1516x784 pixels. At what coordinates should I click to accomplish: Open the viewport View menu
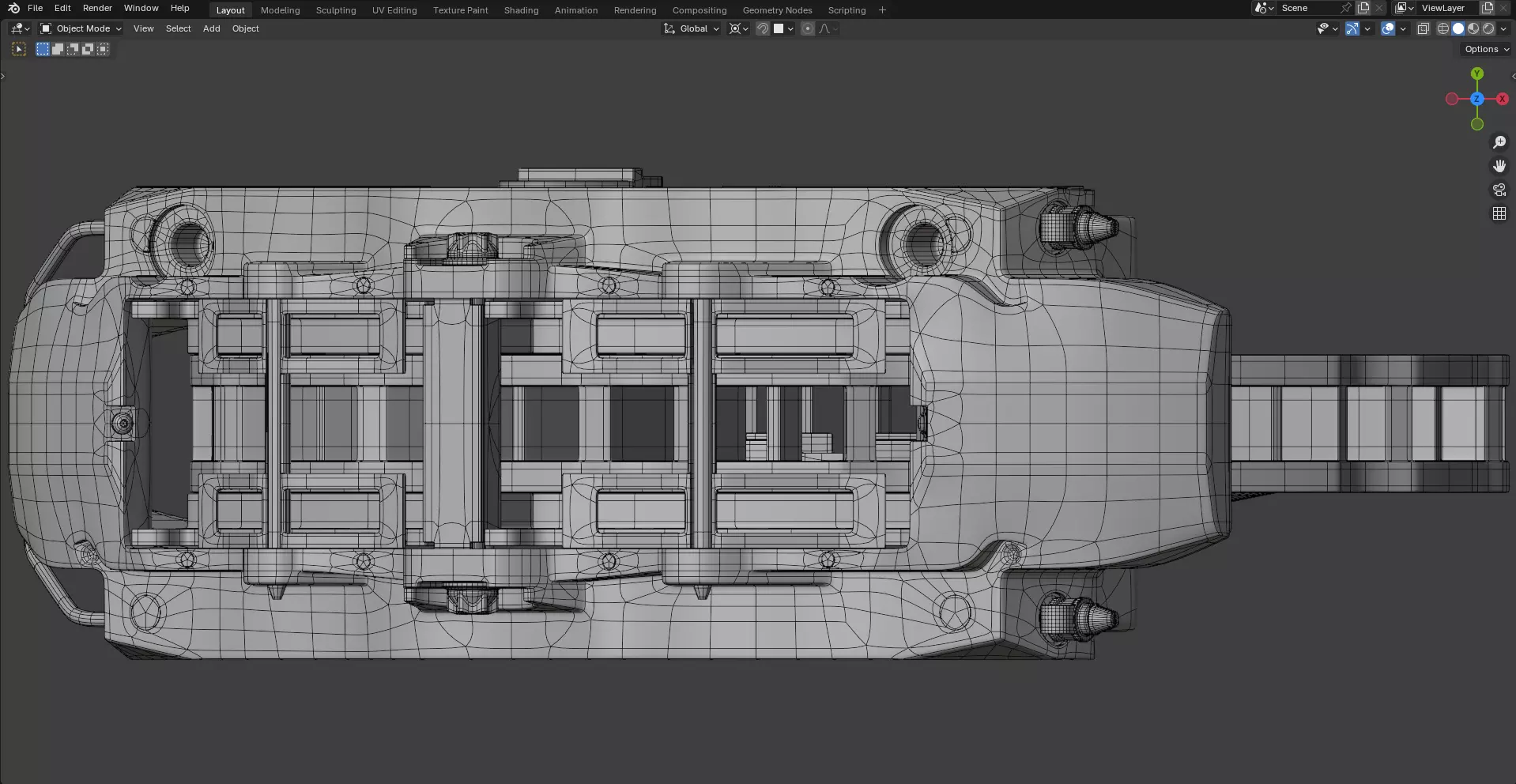[x=144, y=28]
